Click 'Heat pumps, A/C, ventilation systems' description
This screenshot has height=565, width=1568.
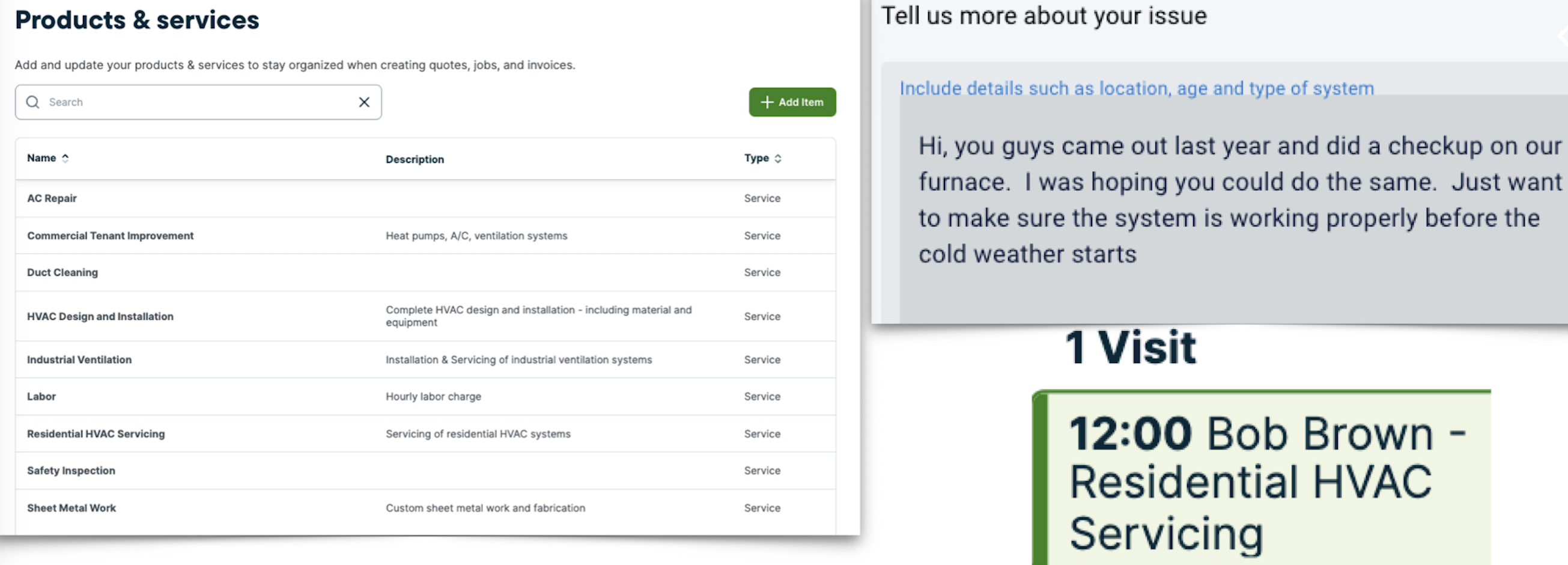(x=476, y=236)
